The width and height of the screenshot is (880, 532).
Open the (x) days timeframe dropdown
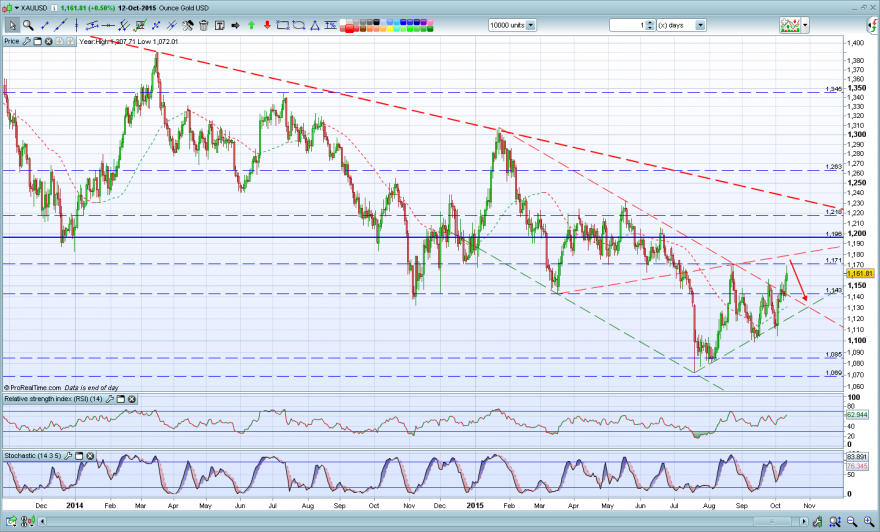[x=700, y=25]
